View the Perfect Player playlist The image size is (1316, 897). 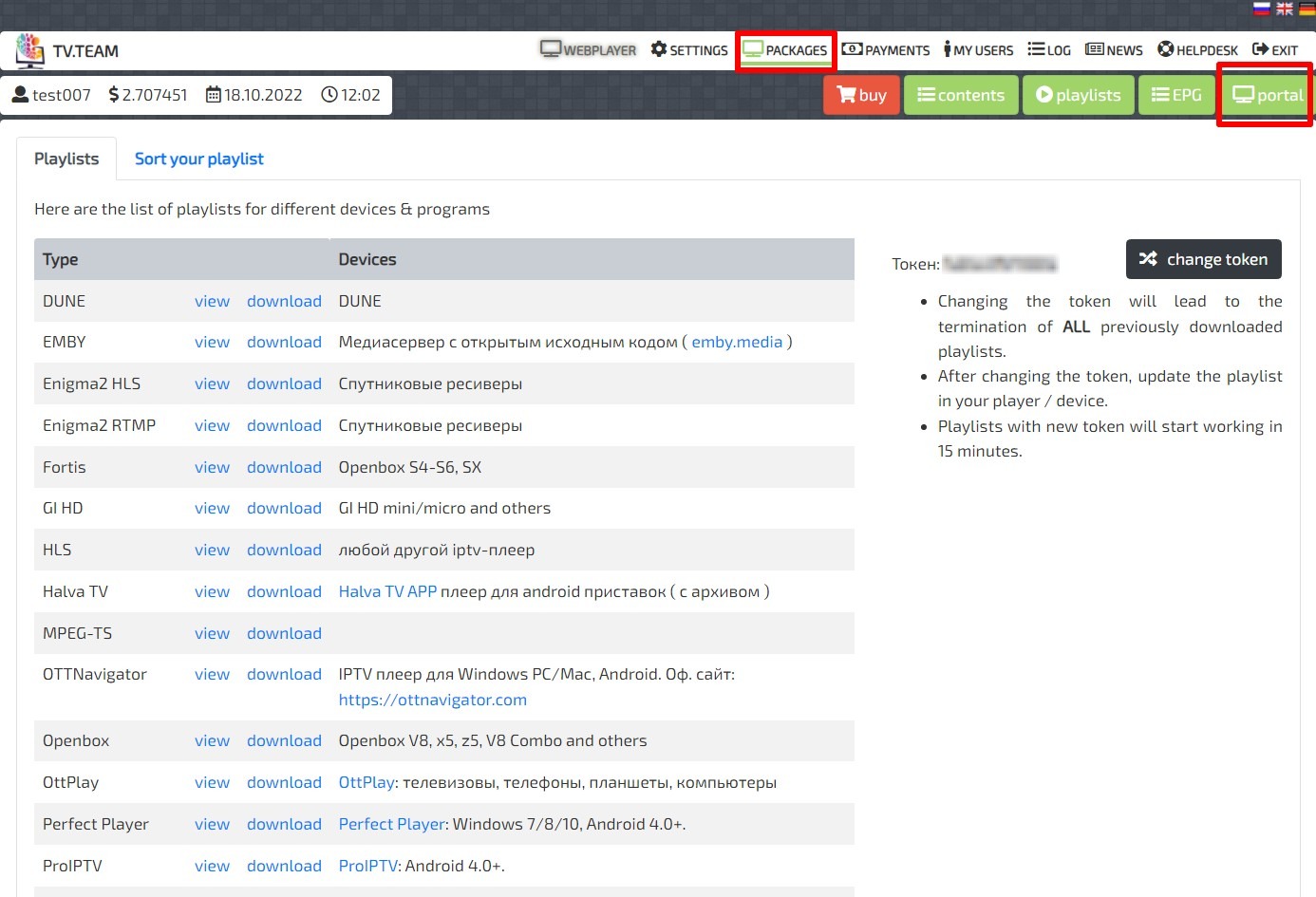coord(212,824)
